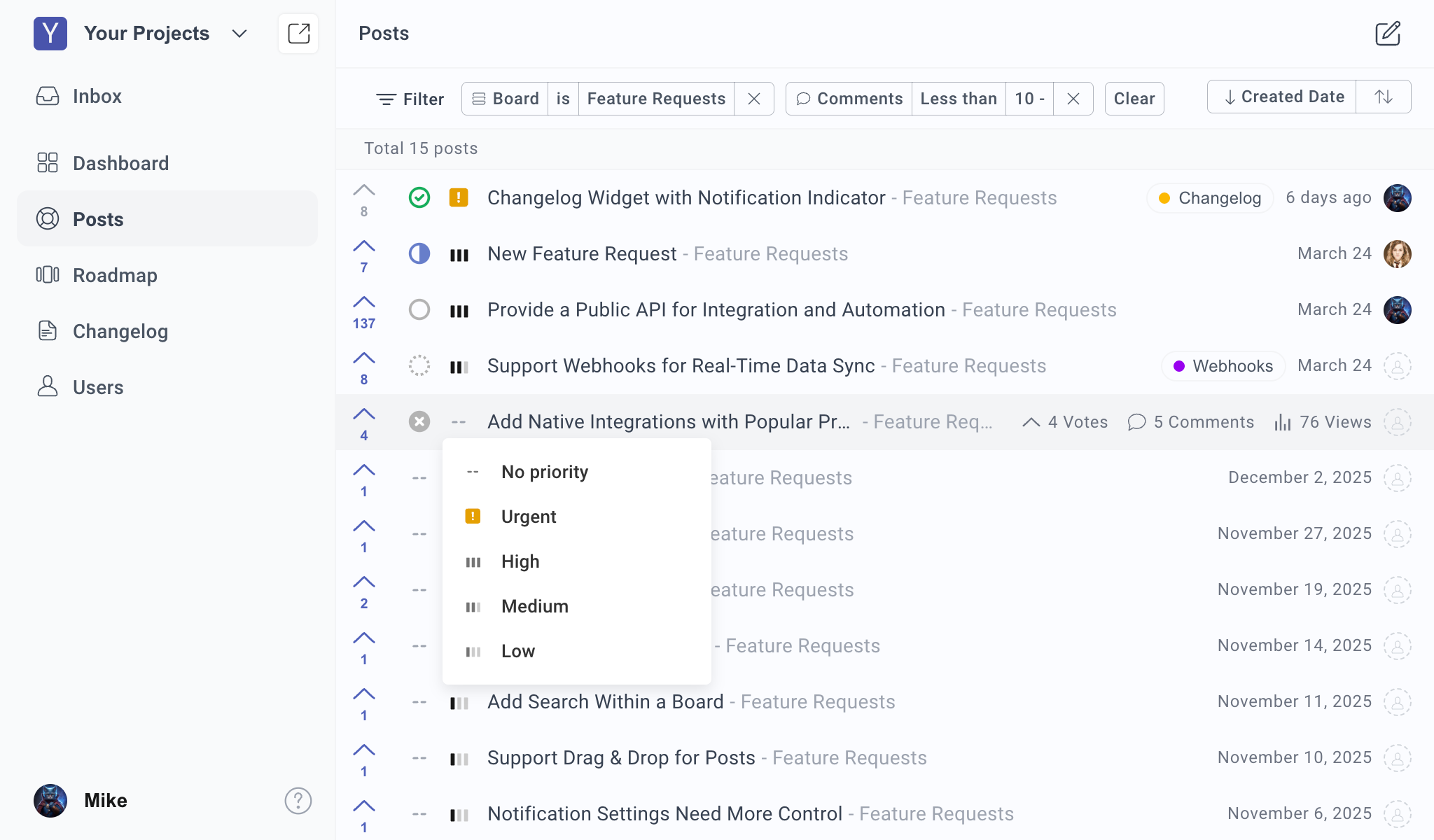
Task: Click Urgent priority icon on Changelog Widget post
Action: (459, 197)
